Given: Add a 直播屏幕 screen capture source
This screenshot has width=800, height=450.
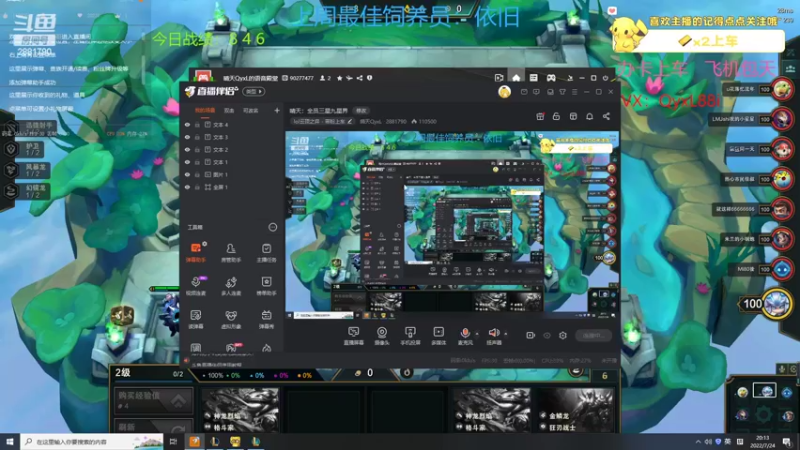Looking at the screenshot, I should (353, 336).
